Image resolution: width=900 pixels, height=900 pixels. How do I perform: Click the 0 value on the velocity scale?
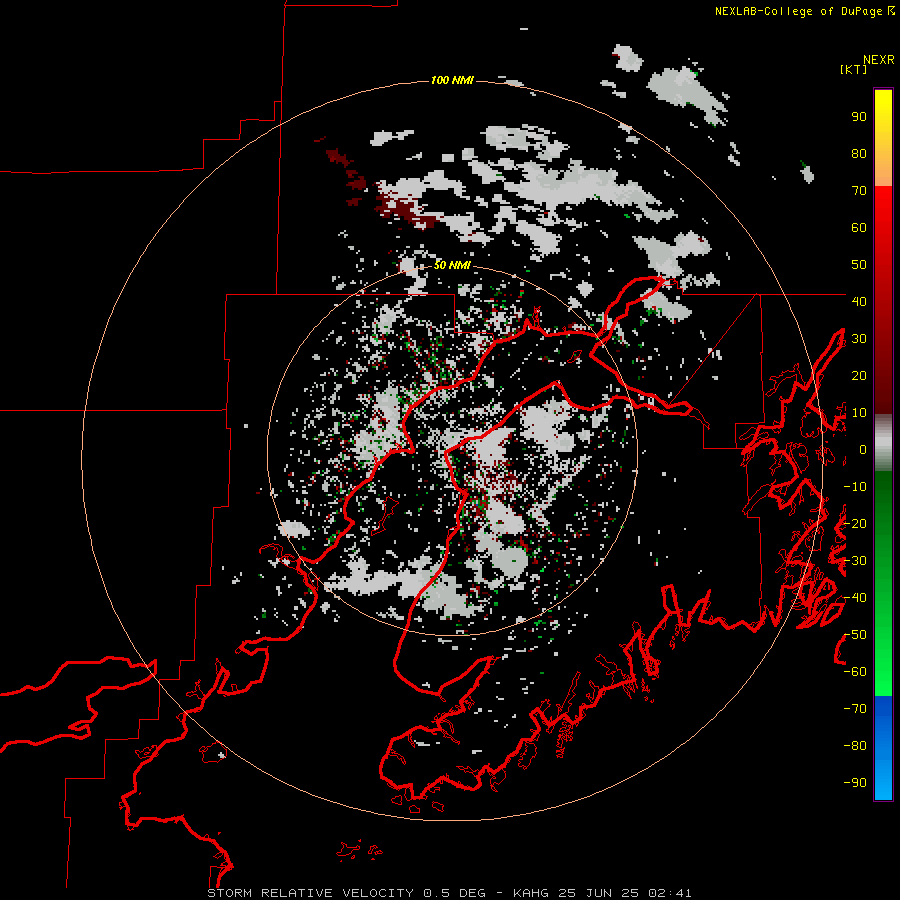pyautogui.click(x=863, y=450)
